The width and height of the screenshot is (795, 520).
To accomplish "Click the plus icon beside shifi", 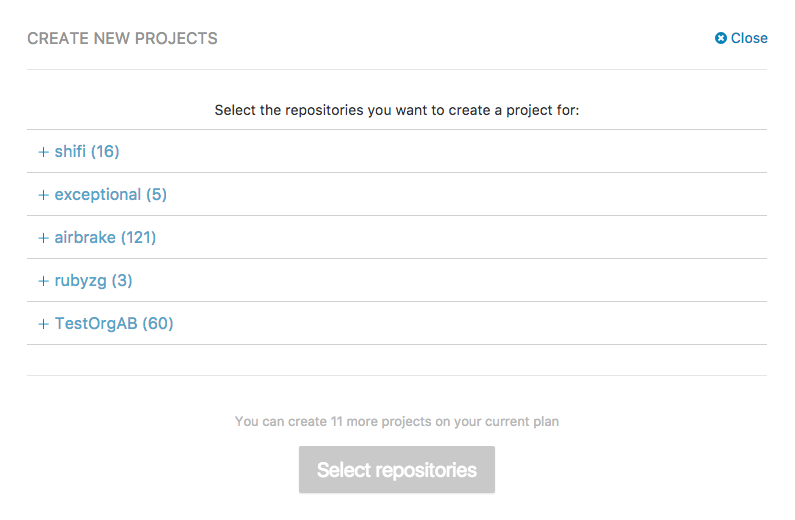I will click(x=44, y=152).
